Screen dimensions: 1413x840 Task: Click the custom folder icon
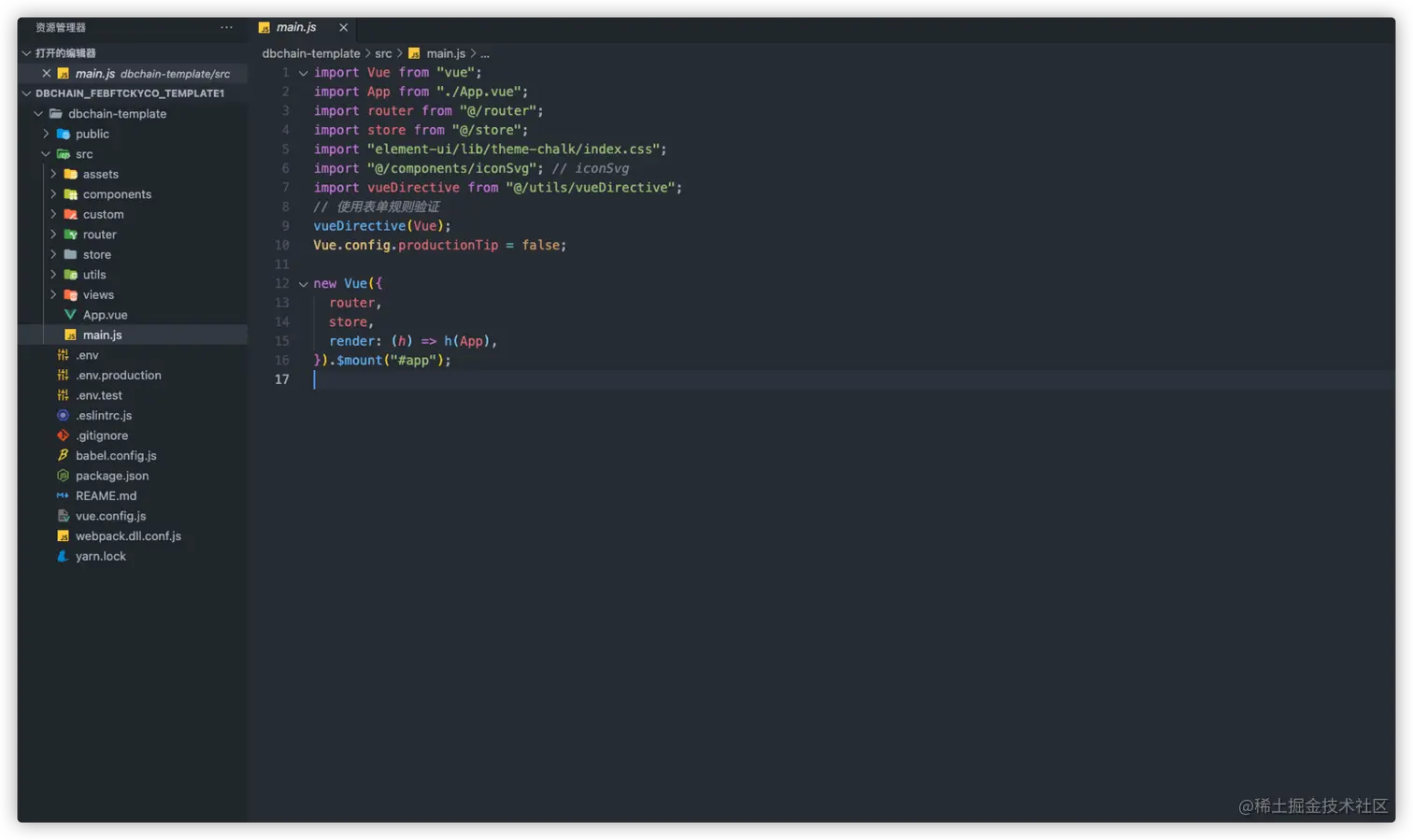[x=70, y=214]
